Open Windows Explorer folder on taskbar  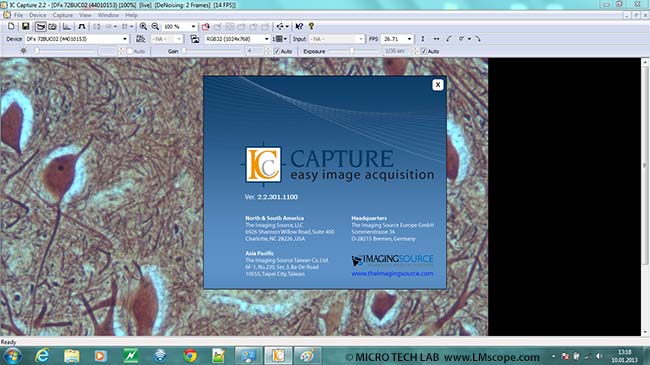pyautogui.click(x=71, y=356)
